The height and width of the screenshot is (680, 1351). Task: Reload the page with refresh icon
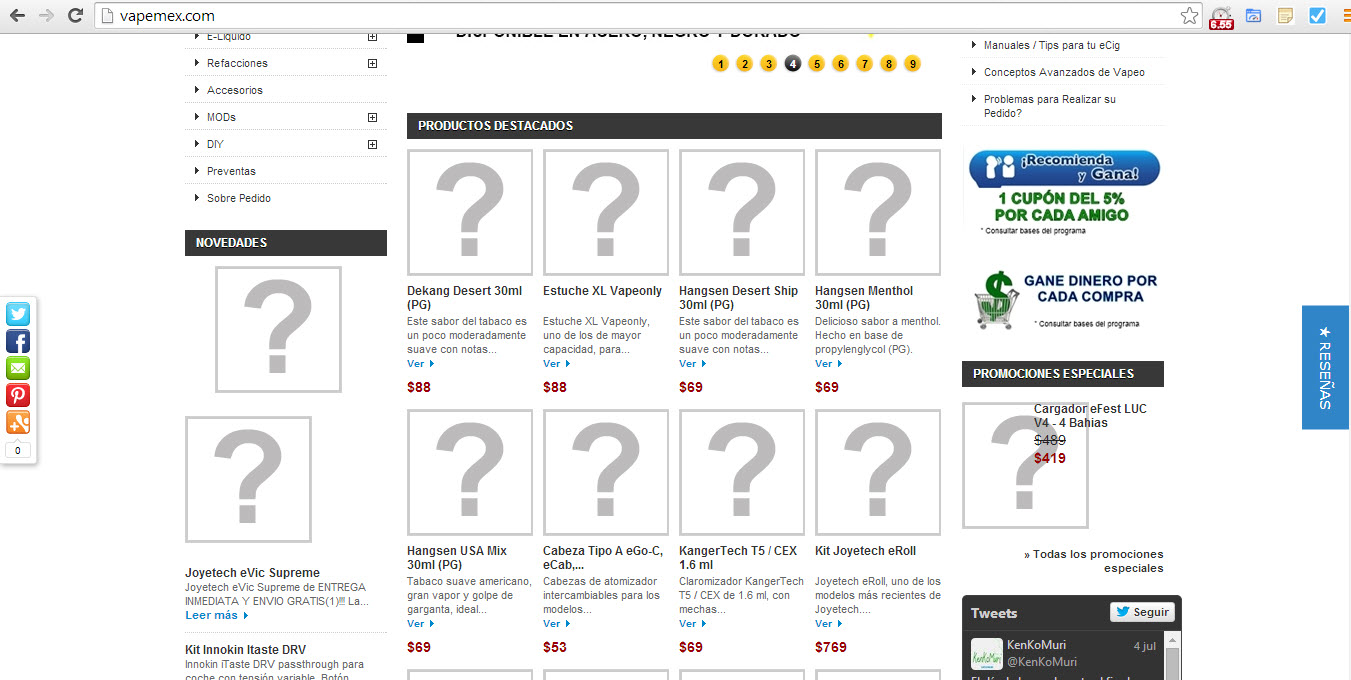(75, 15)
